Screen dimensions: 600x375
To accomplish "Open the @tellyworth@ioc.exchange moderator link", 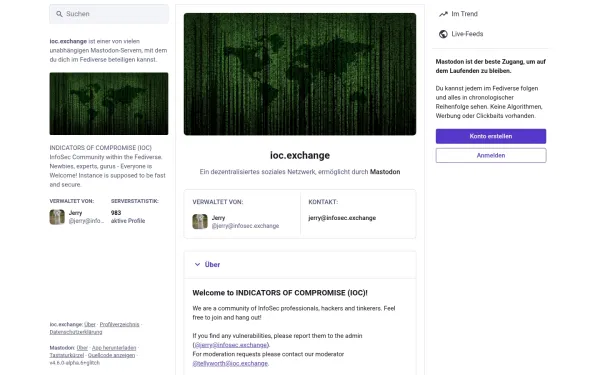I will [230, 364].
